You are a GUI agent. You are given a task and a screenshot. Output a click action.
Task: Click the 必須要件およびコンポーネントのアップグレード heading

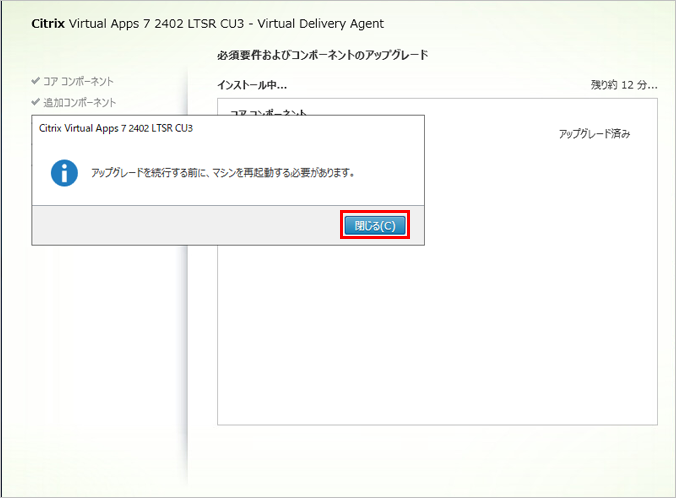[322, 55]
